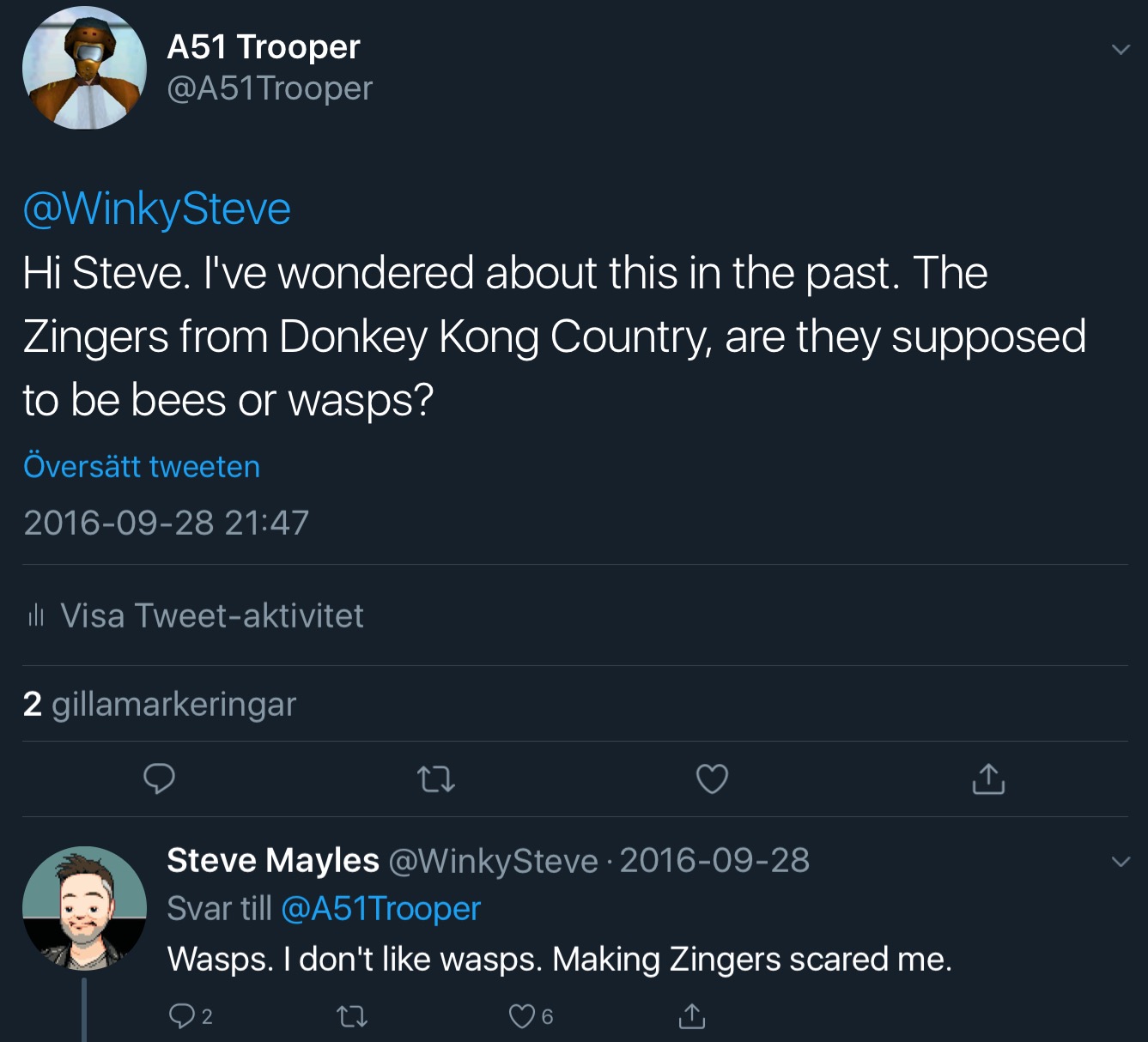Reply to Steve Mayles' wasps answer
Screen dimensions: 1148x1042
pos(181,1016)
